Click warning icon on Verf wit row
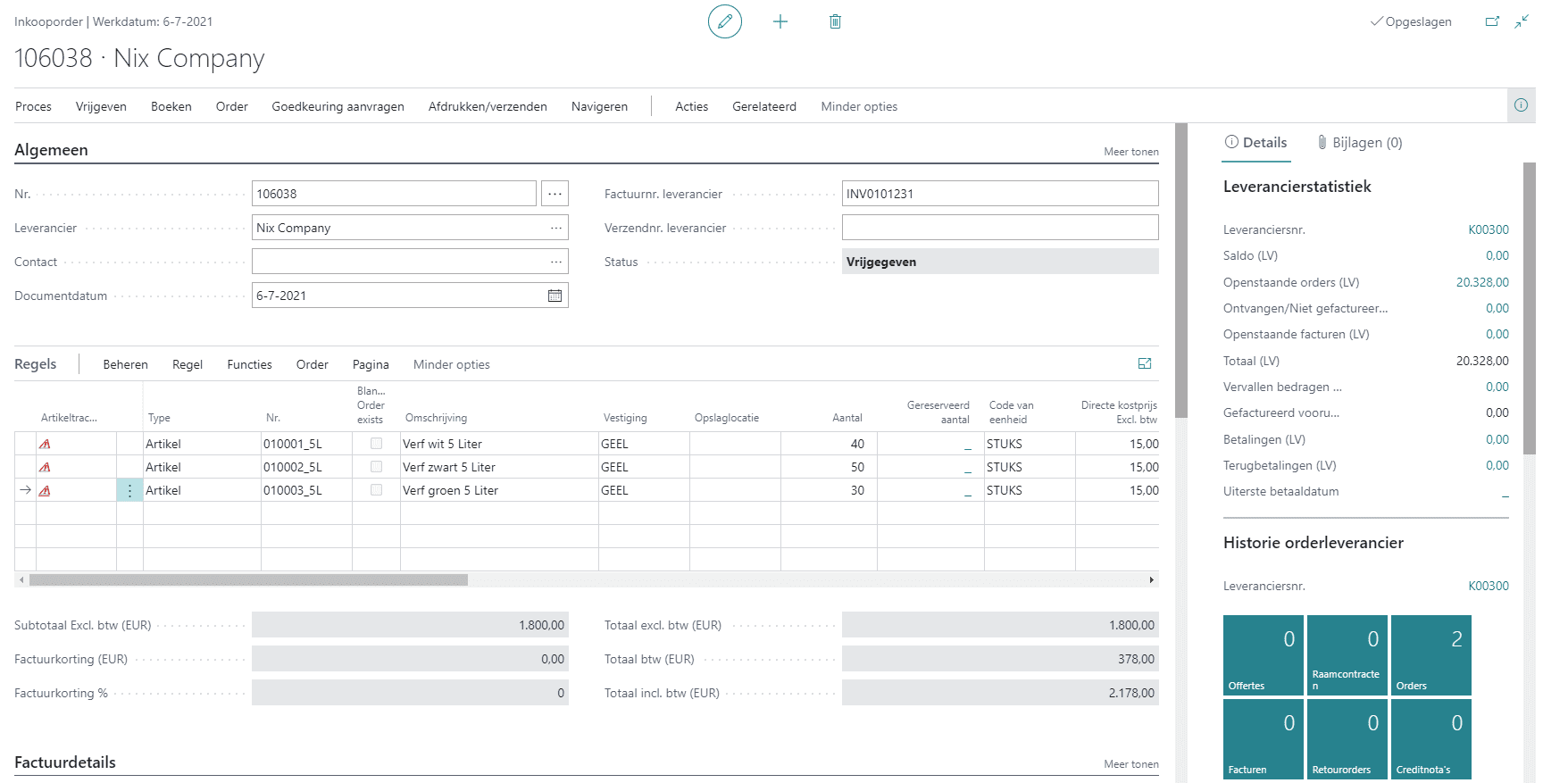 tap(45, 444)
